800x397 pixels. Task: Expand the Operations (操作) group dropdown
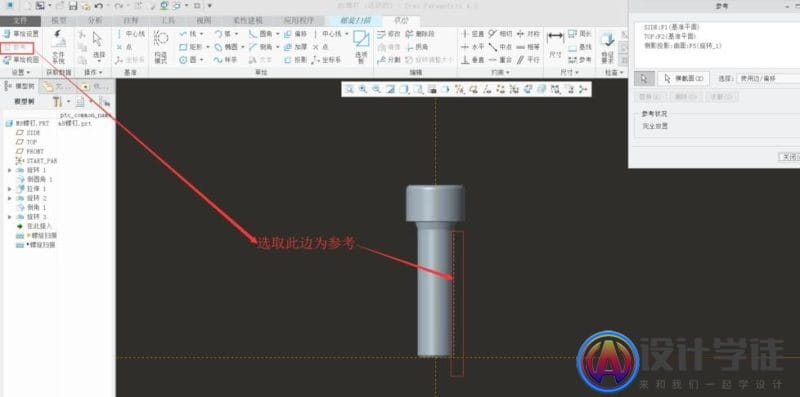[x=93, y=72]
